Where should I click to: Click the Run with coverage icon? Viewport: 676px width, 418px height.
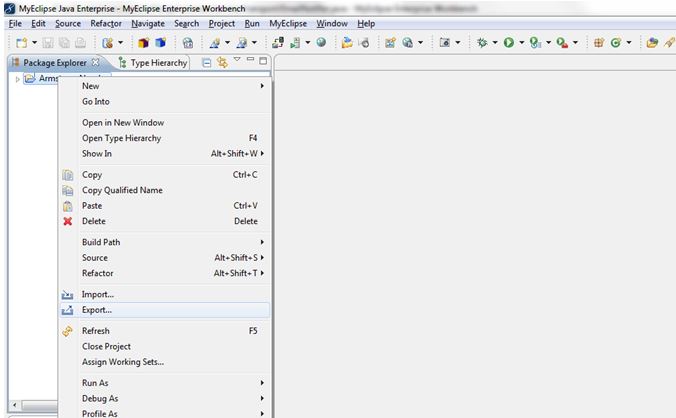[x=535, y=42]
